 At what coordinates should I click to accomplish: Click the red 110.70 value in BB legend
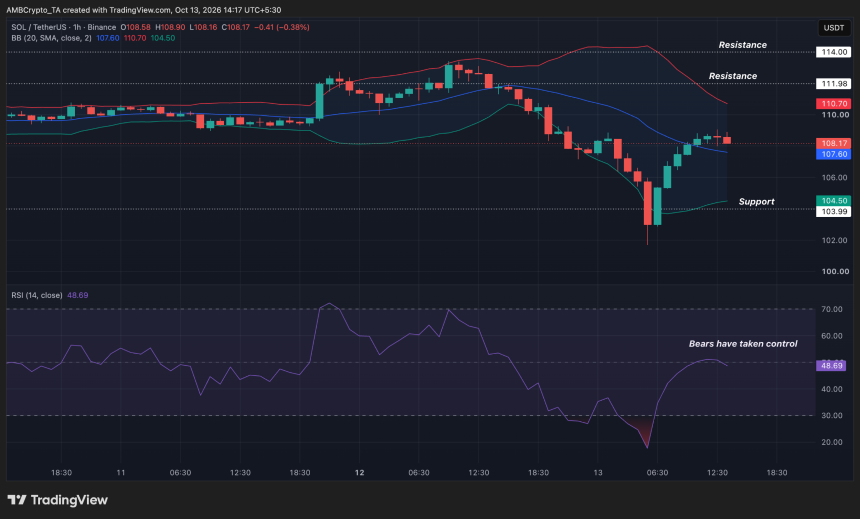[135, 38]
